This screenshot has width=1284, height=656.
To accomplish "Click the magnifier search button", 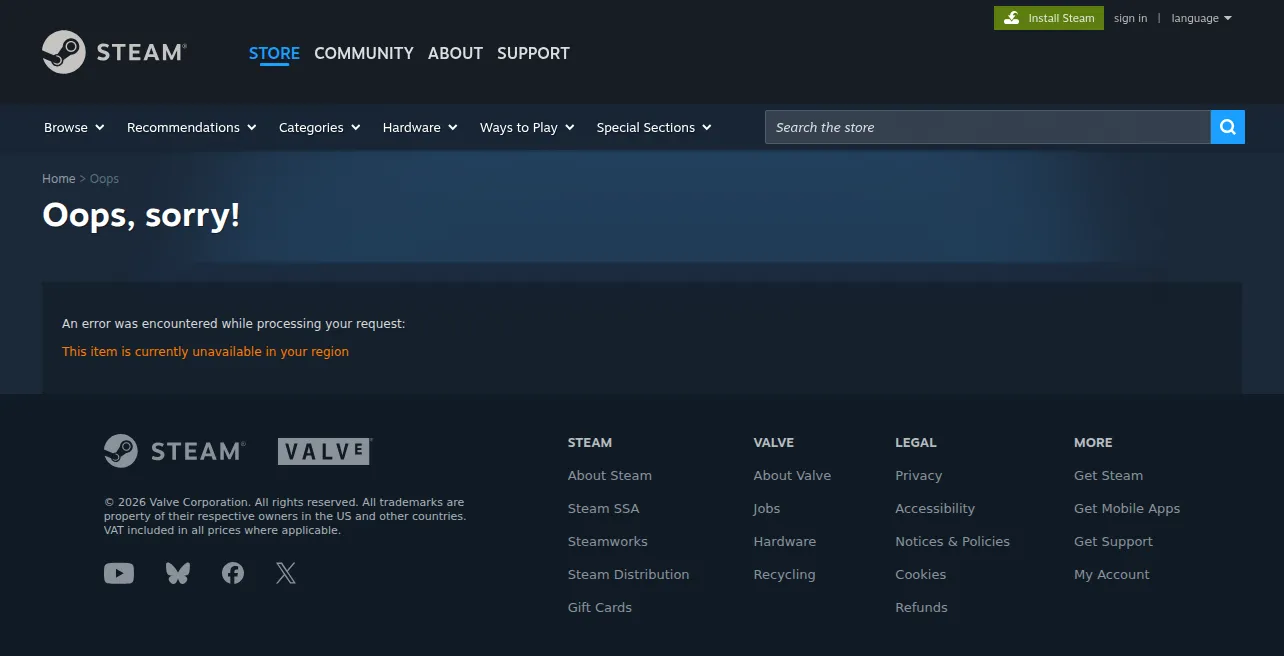I will point(1228,127).
